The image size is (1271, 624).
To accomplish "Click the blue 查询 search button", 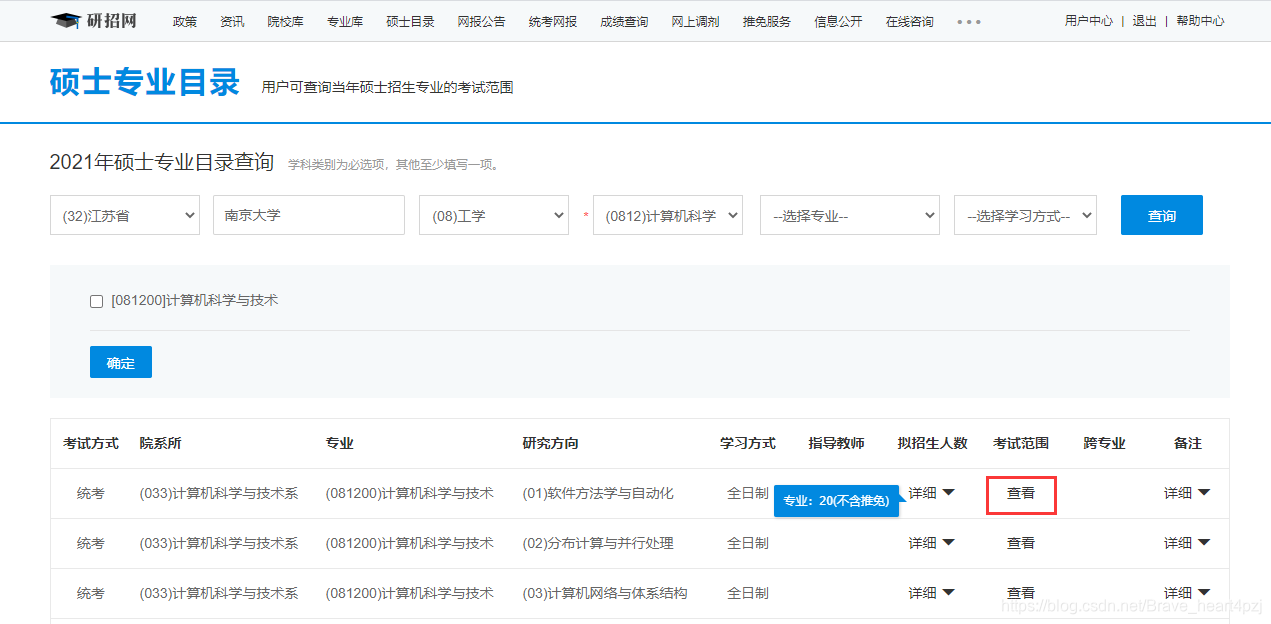I will [1162, 215].
